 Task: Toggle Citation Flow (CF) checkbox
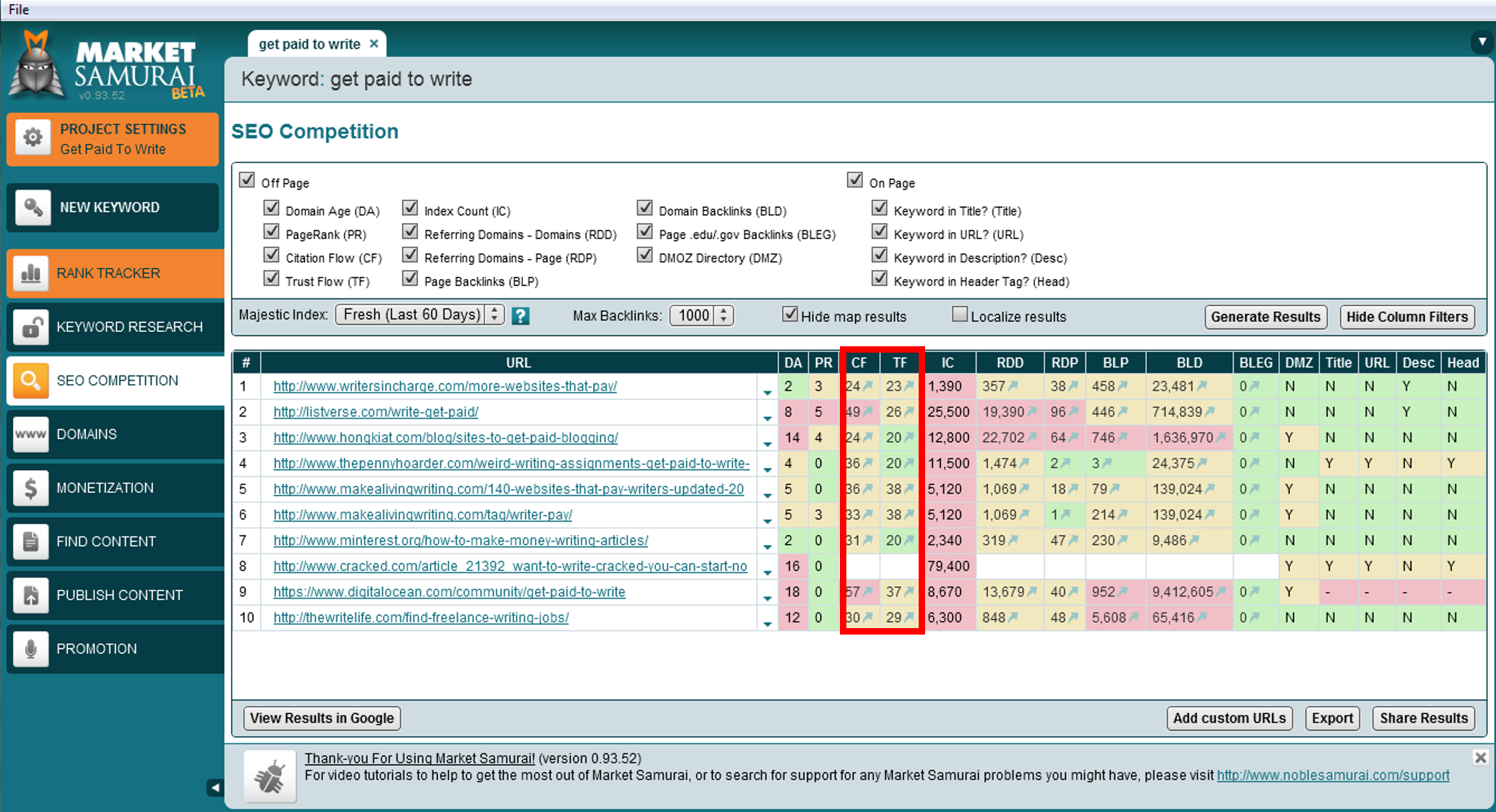point(271,255)
